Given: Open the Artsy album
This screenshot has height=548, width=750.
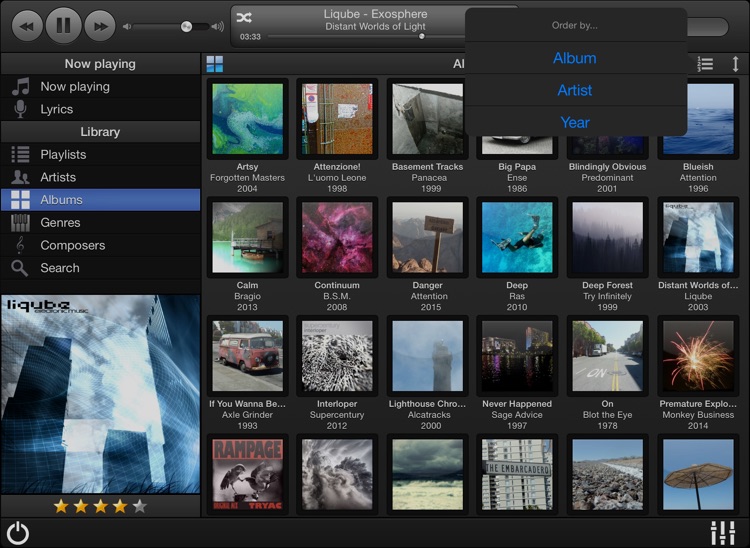Looking at the screenshot, I should pyautogui.click(x=247, y=119).
